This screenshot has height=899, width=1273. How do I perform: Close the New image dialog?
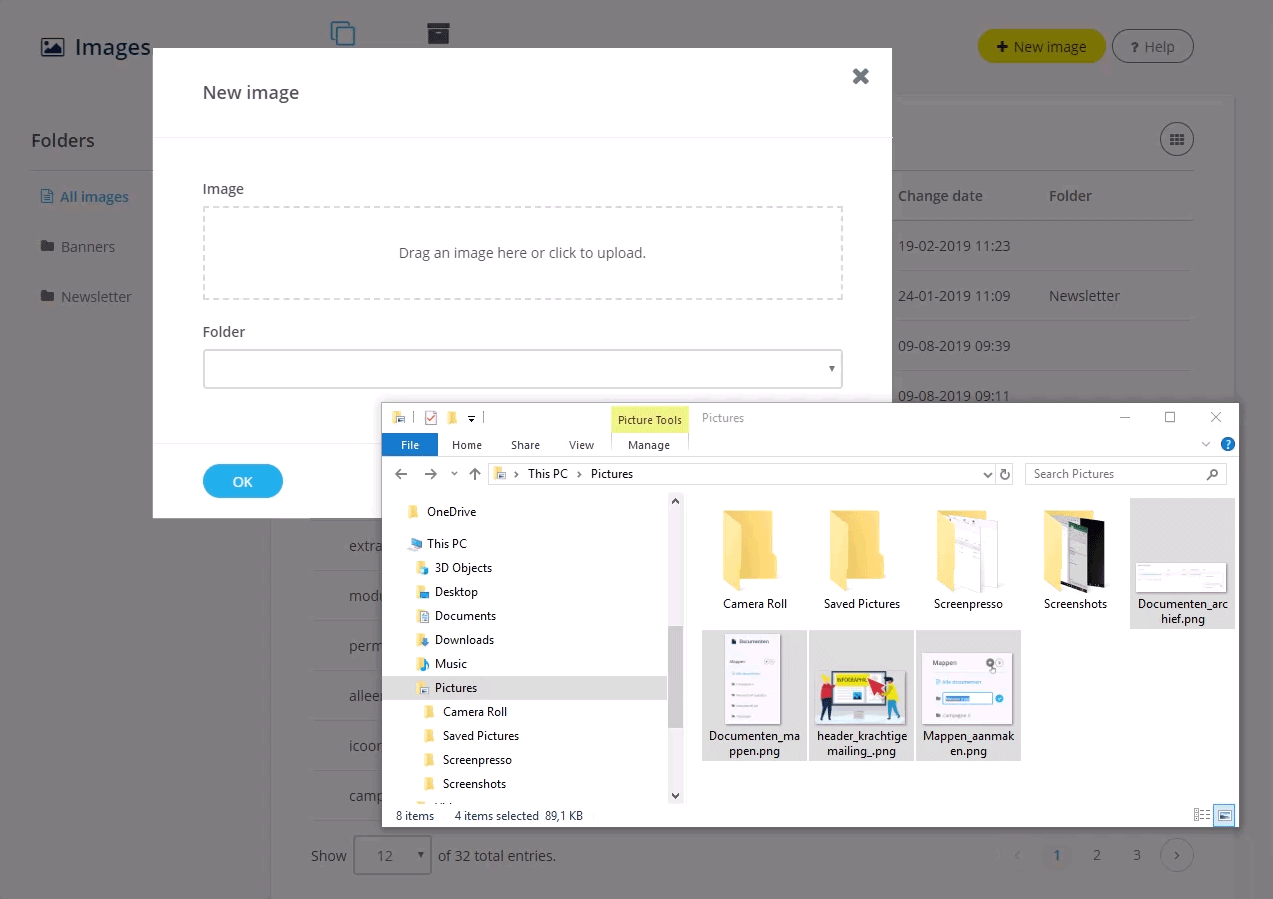coord(860,77)
